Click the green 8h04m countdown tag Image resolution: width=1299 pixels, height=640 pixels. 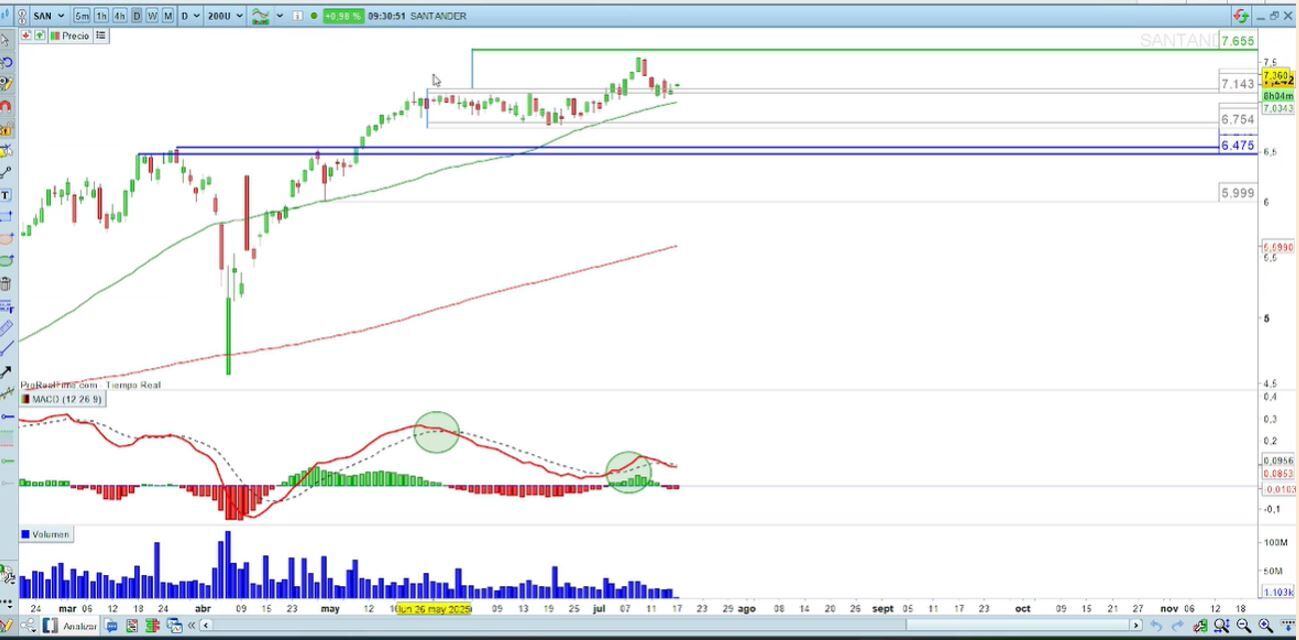[x=1278, y=96]
